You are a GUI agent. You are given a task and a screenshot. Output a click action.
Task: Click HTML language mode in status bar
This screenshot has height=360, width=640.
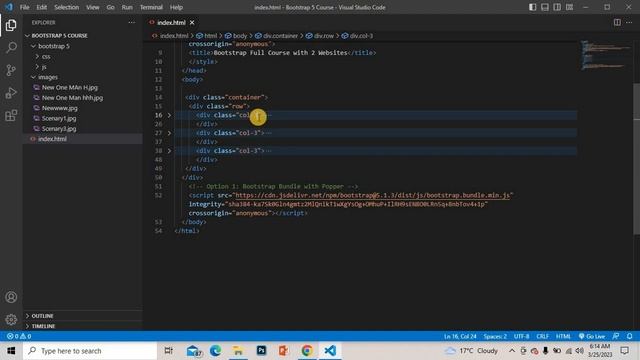[x=563, y=336]
